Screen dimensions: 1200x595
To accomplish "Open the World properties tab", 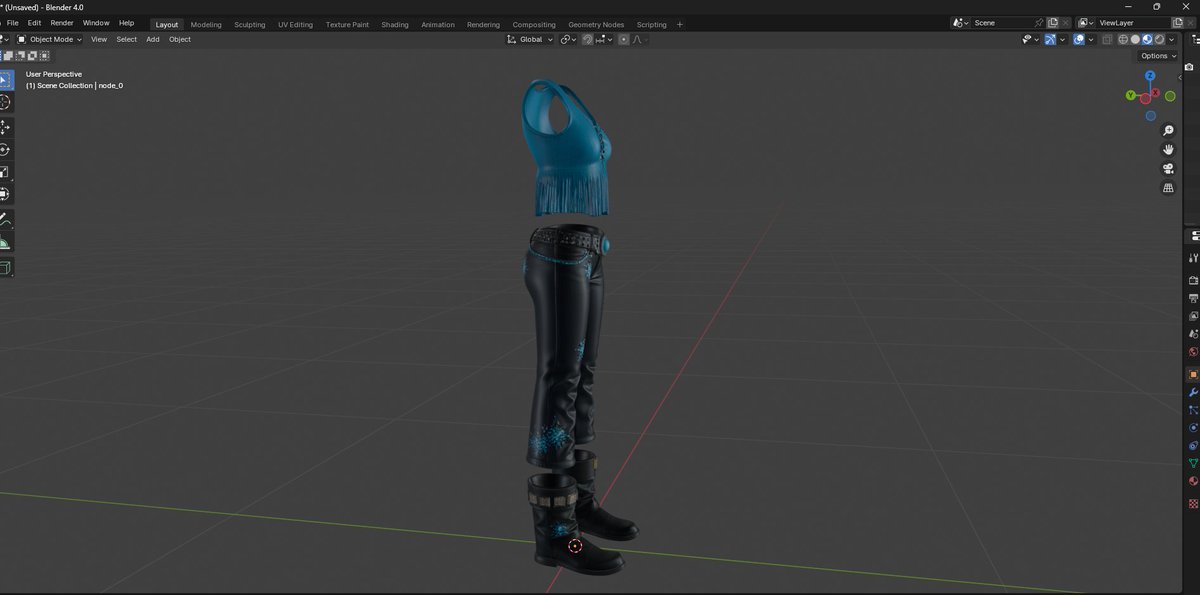I will coord(1193,352).
